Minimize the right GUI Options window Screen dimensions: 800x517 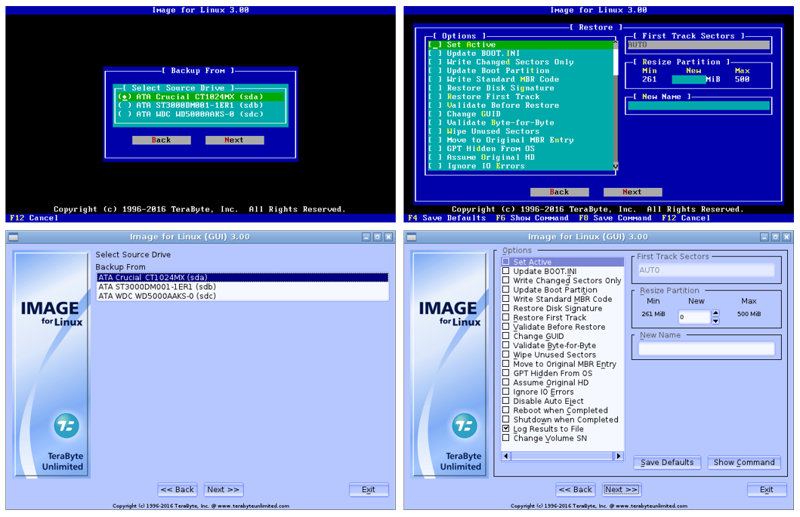point(764,237)
